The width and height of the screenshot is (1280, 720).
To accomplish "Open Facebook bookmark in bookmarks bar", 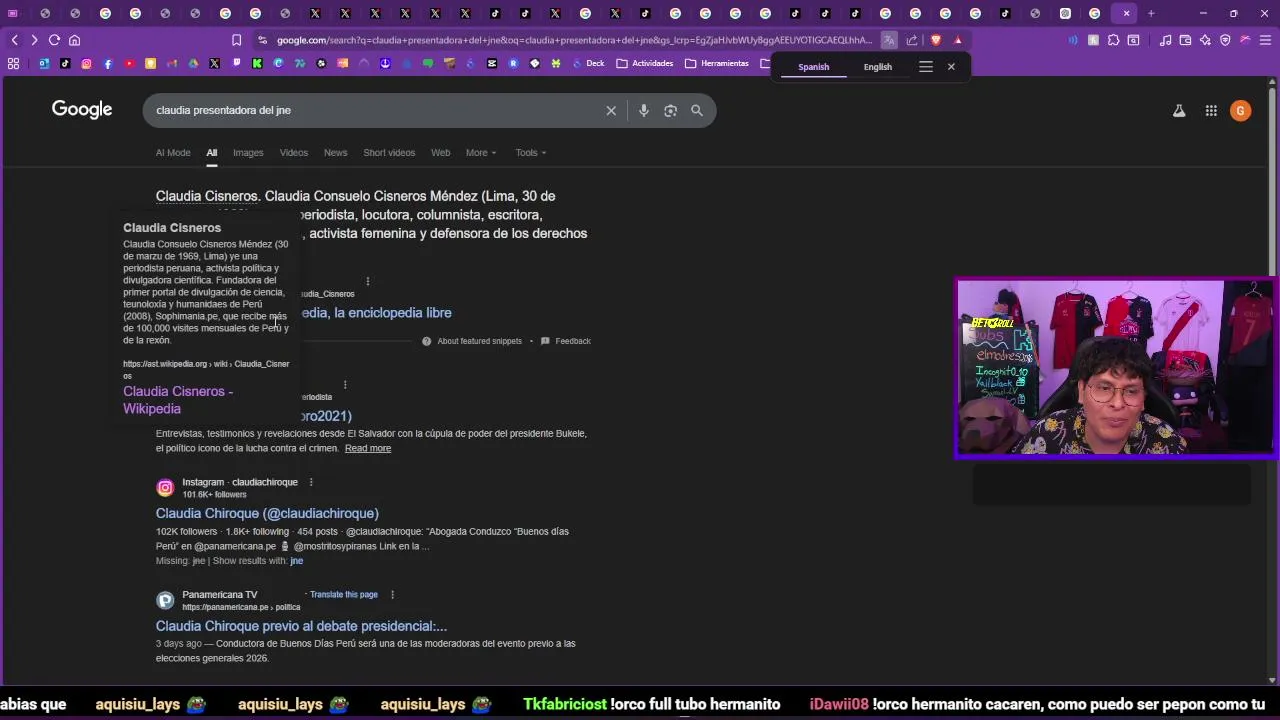I will pos(108,63).
